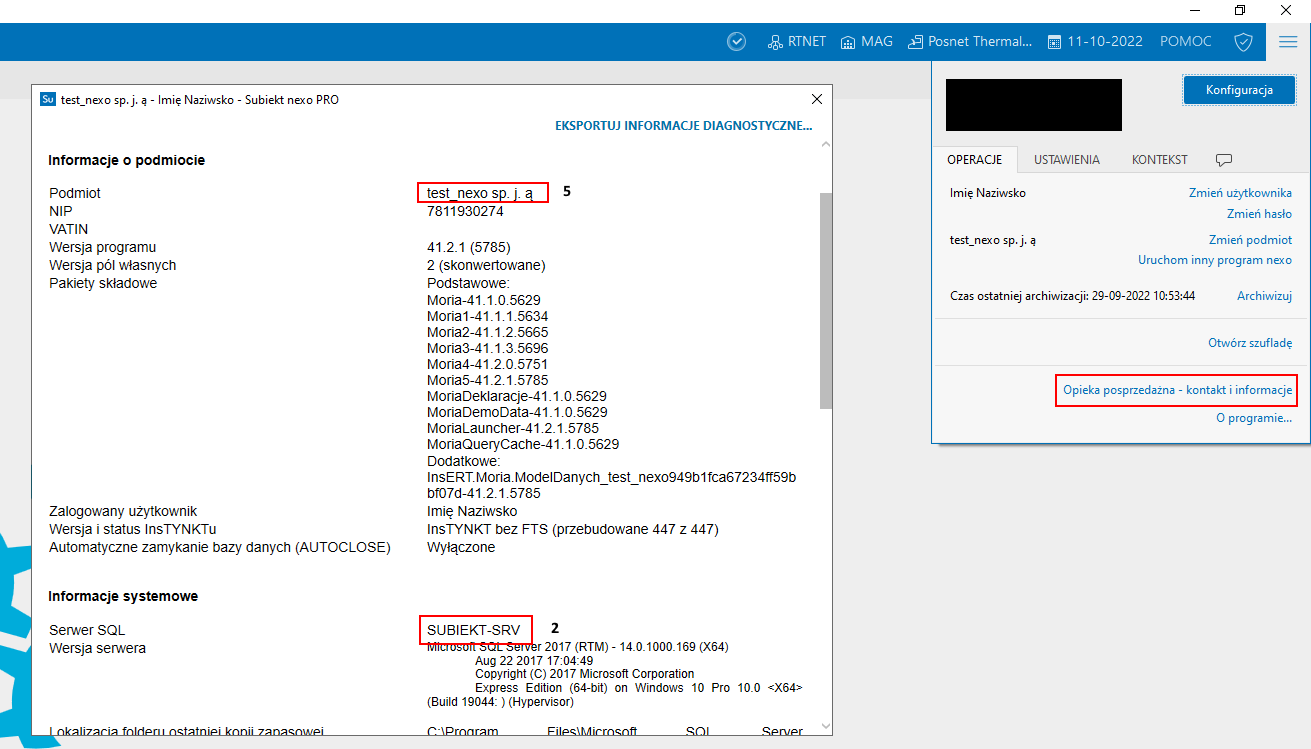Select InsTYNKT bez FTS status text
1311x749 pixels.
[x=572, y=529]
